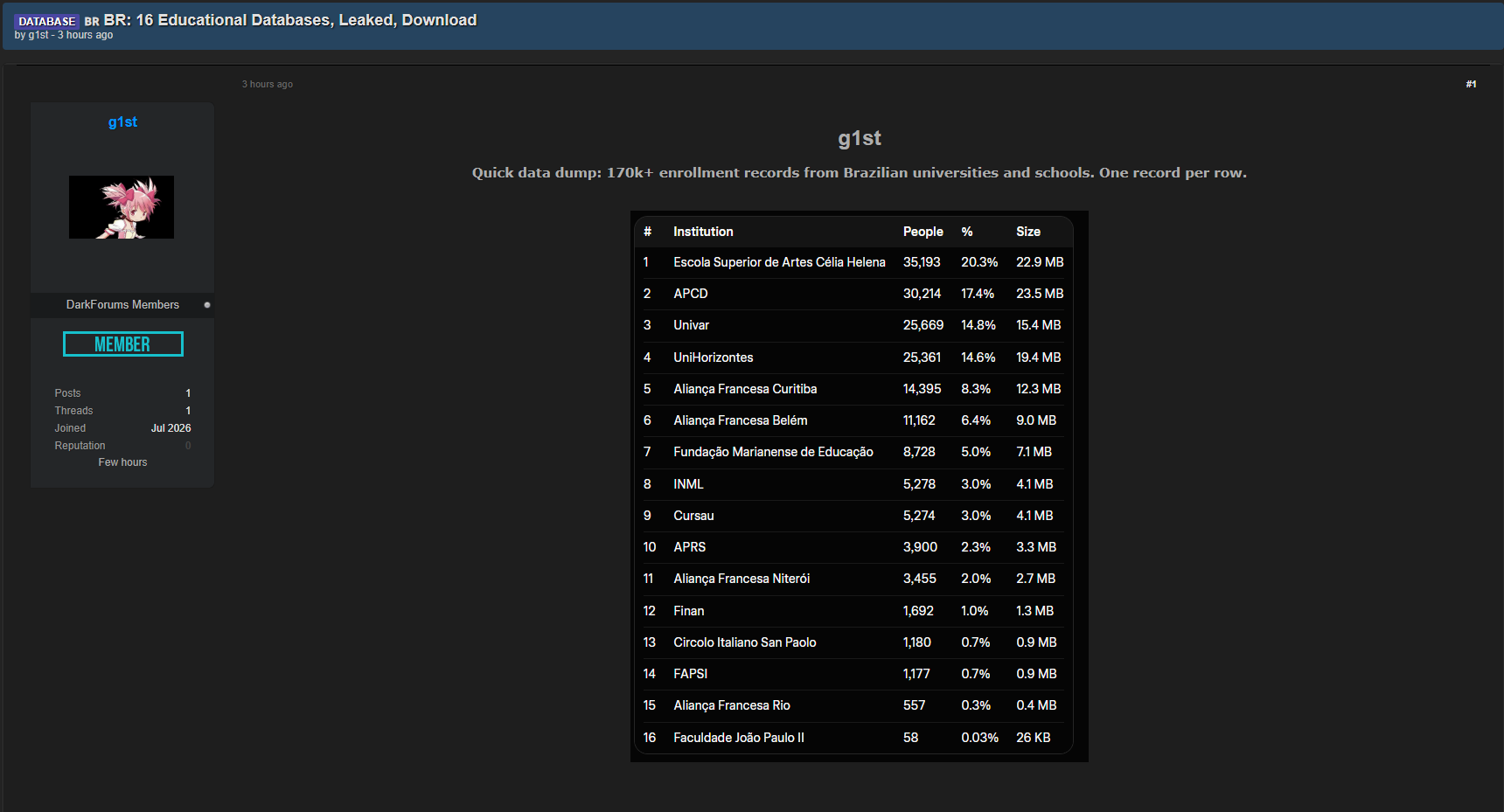Click the 19.4 MB size value
Image resolution: width=1504 pixels, height=812 pixels.
[x=1039, y=357]
